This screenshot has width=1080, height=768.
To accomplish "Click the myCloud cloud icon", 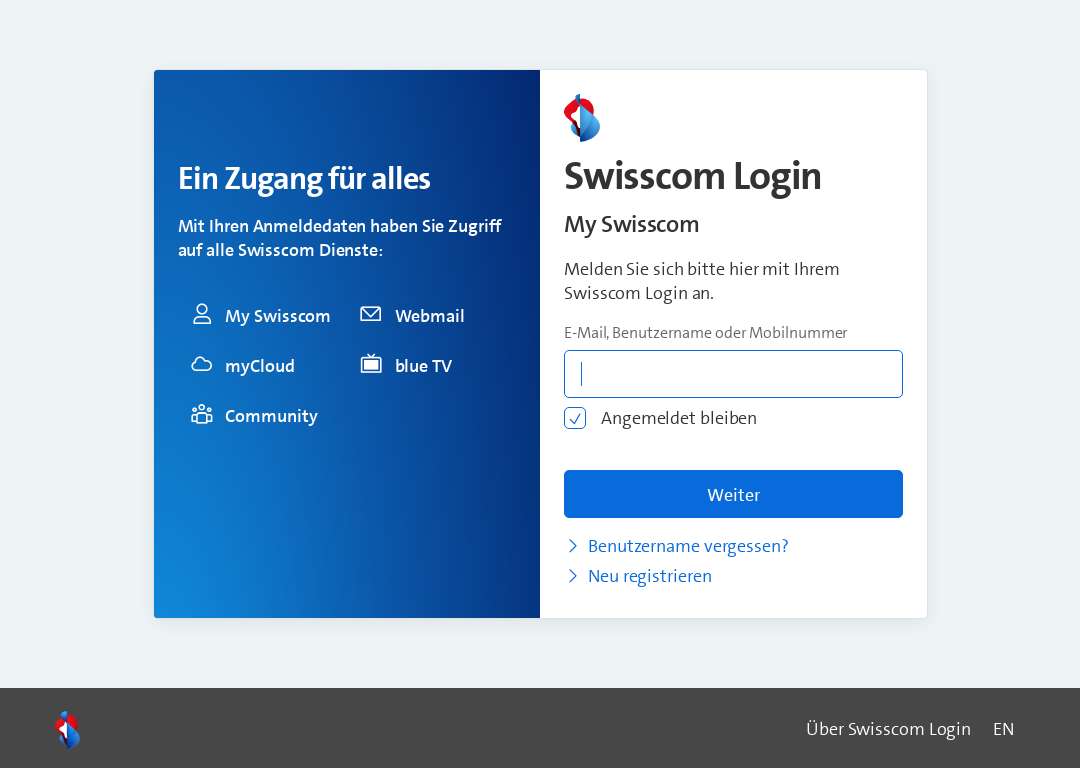I will [201, 364].
